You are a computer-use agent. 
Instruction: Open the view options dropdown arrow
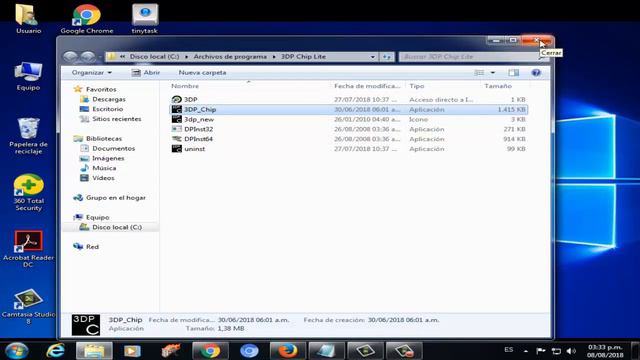click(493, 73)
